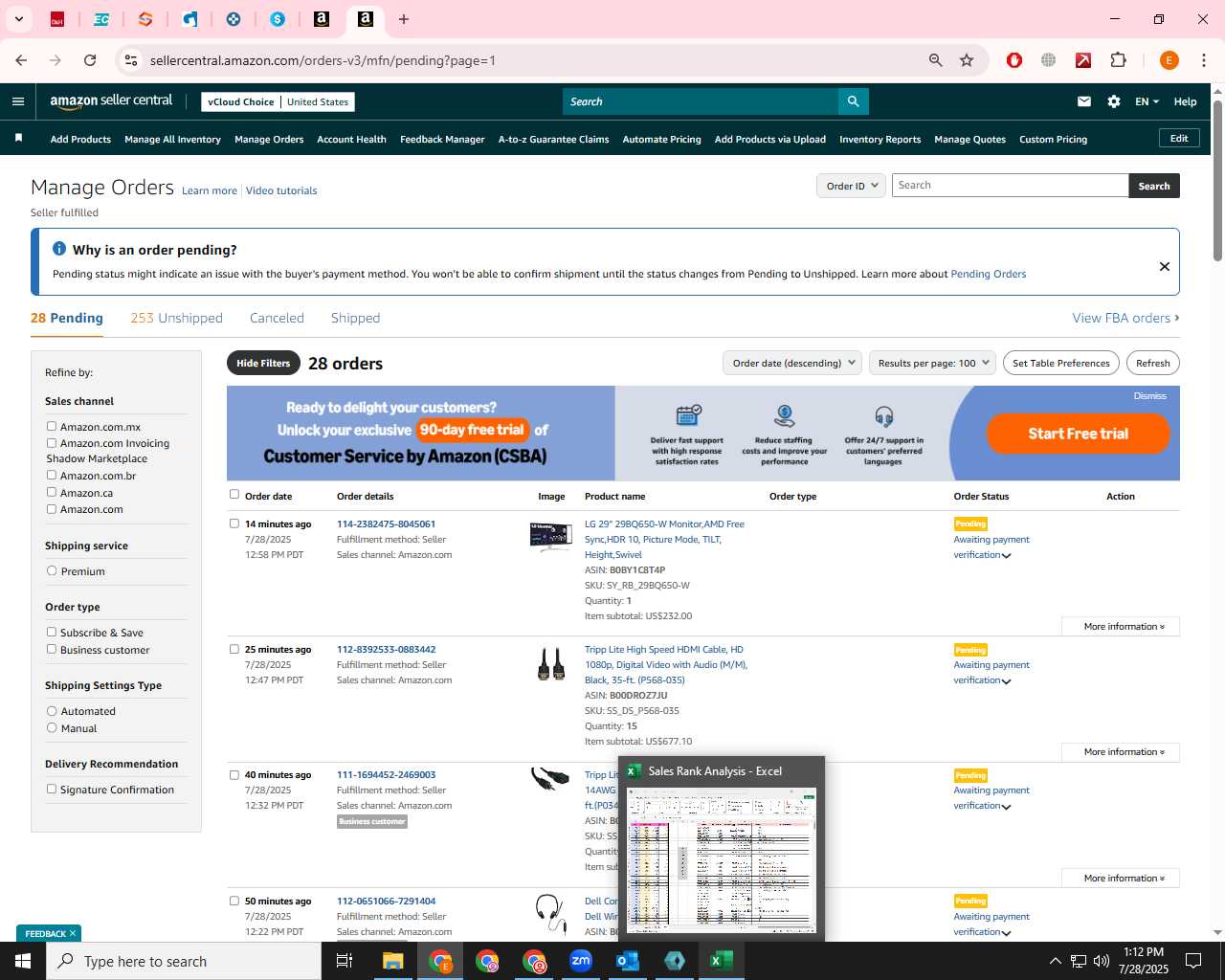Image resolution: width=1225 pixels, height=980 pixels.
Task: Open View FBA orders link
Action: (1125, 318)
